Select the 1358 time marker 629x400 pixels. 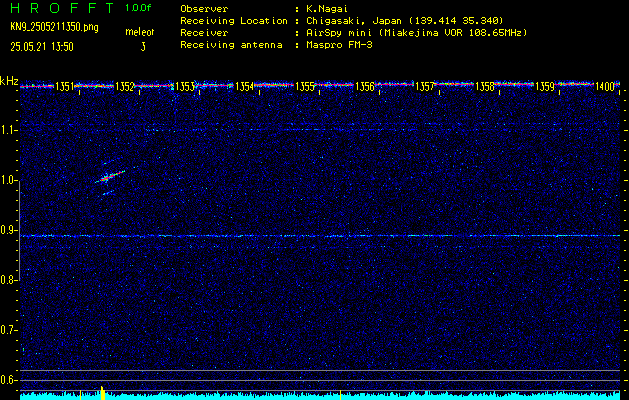click(485, 87)
